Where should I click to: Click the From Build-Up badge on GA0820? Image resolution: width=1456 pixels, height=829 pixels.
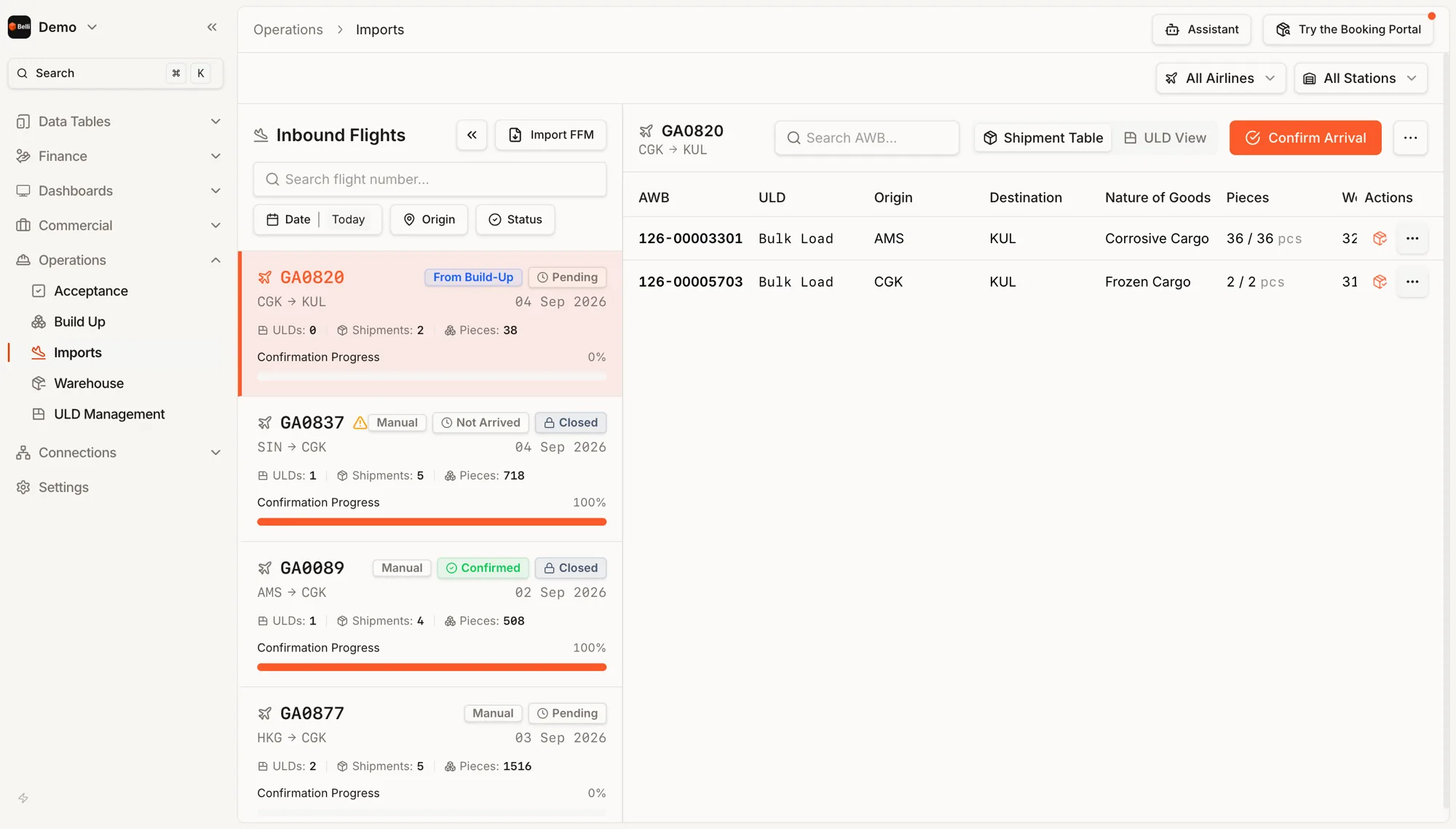473,277
